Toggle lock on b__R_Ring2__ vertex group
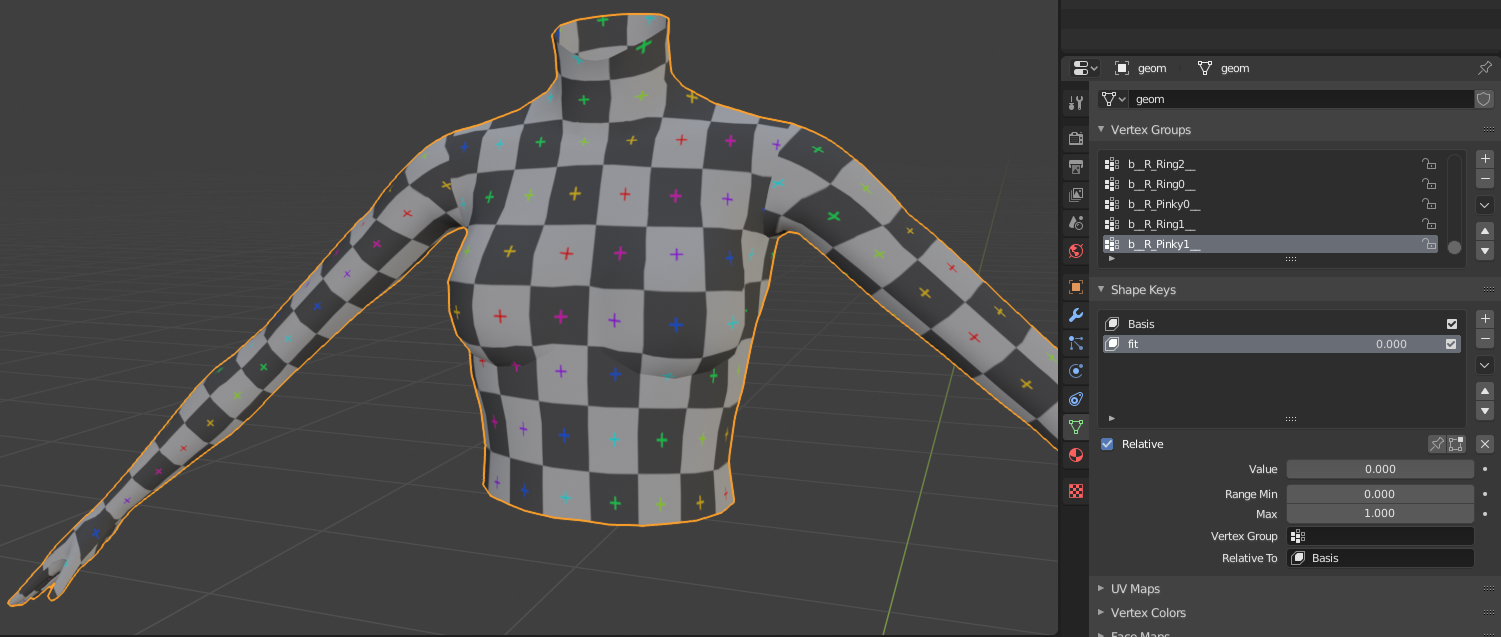This screenshot has width=1501, height=637. click(1429, 164)
